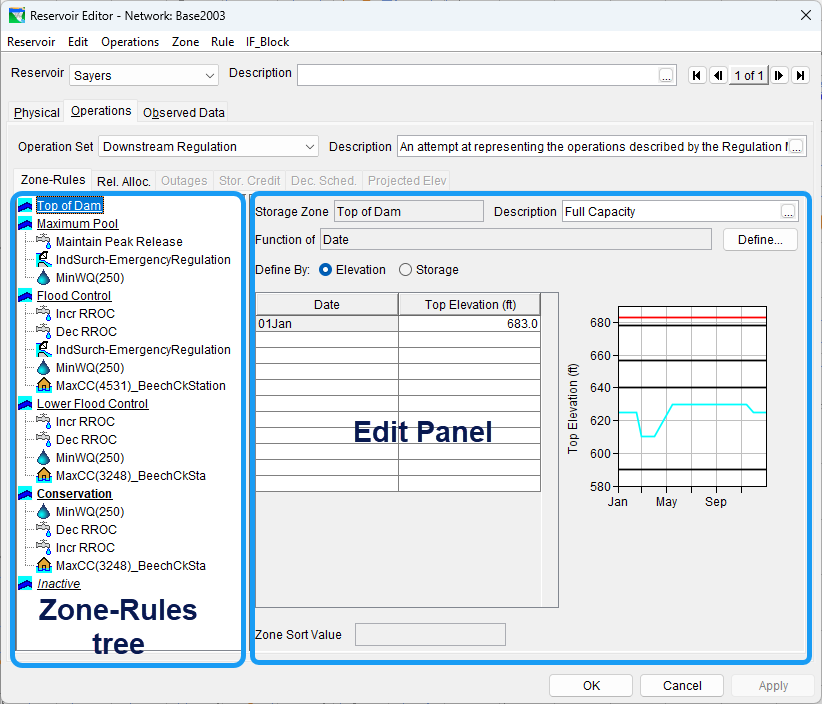Select the Elevation radio button
822x704 pixels.
[326, 270]
